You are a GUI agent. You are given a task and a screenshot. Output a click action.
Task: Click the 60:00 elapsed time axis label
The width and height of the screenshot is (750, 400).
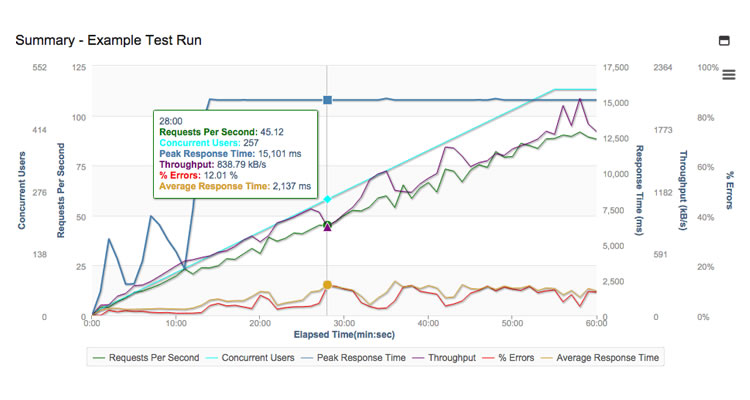(596, 323)
